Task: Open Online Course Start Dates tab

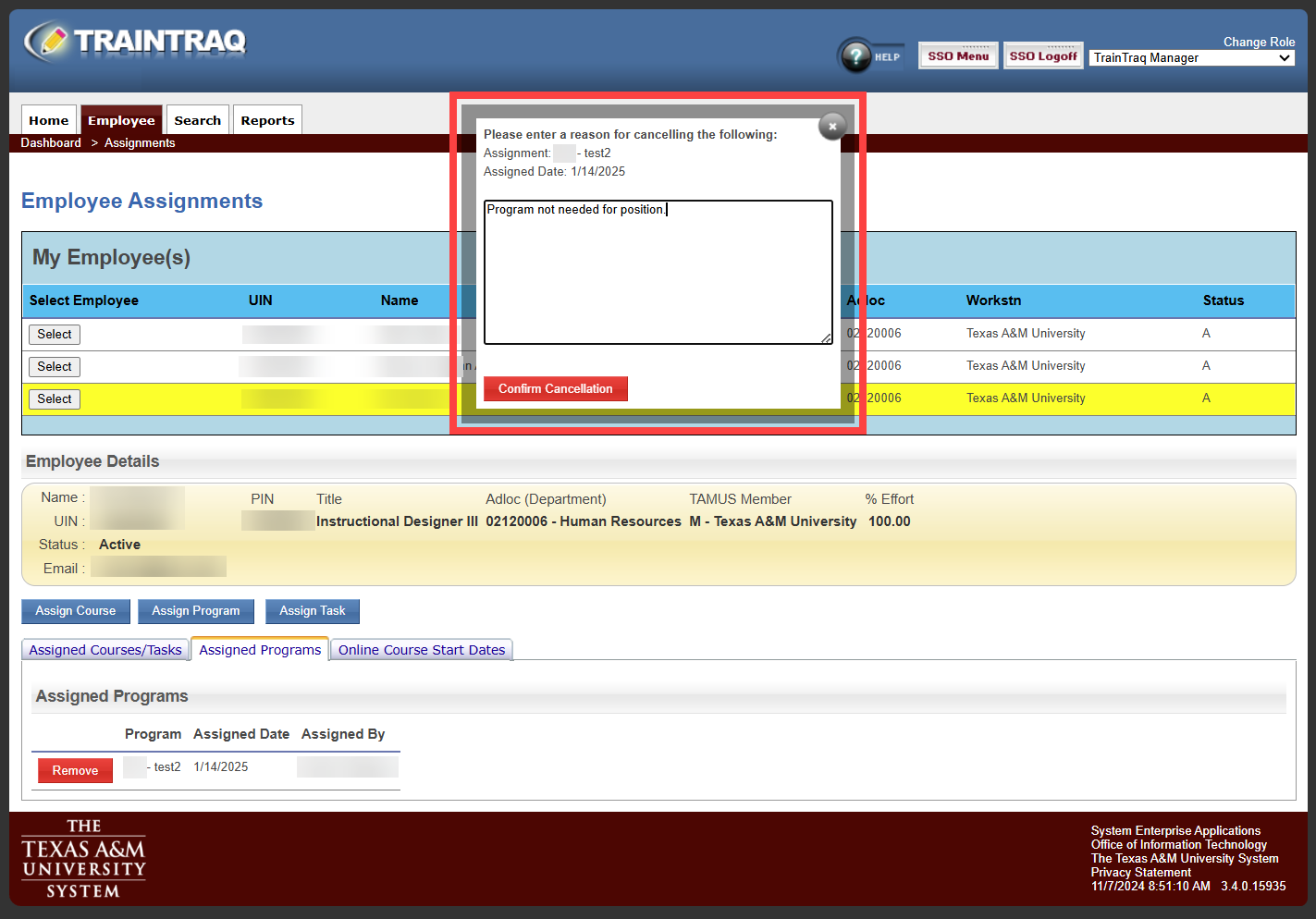Action: pyautogui.click(x=422, y=650)
